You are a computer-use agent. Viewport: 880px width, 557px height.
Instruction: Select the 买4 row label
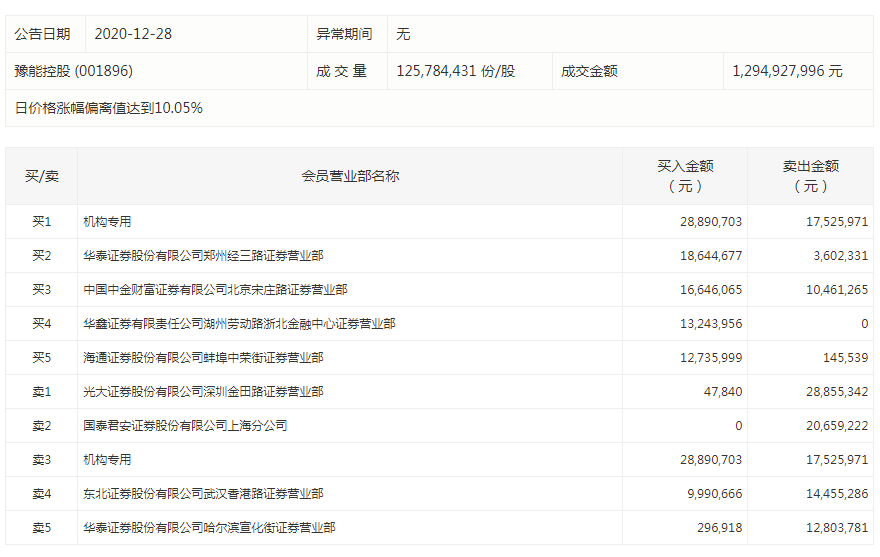click(42, 324)
